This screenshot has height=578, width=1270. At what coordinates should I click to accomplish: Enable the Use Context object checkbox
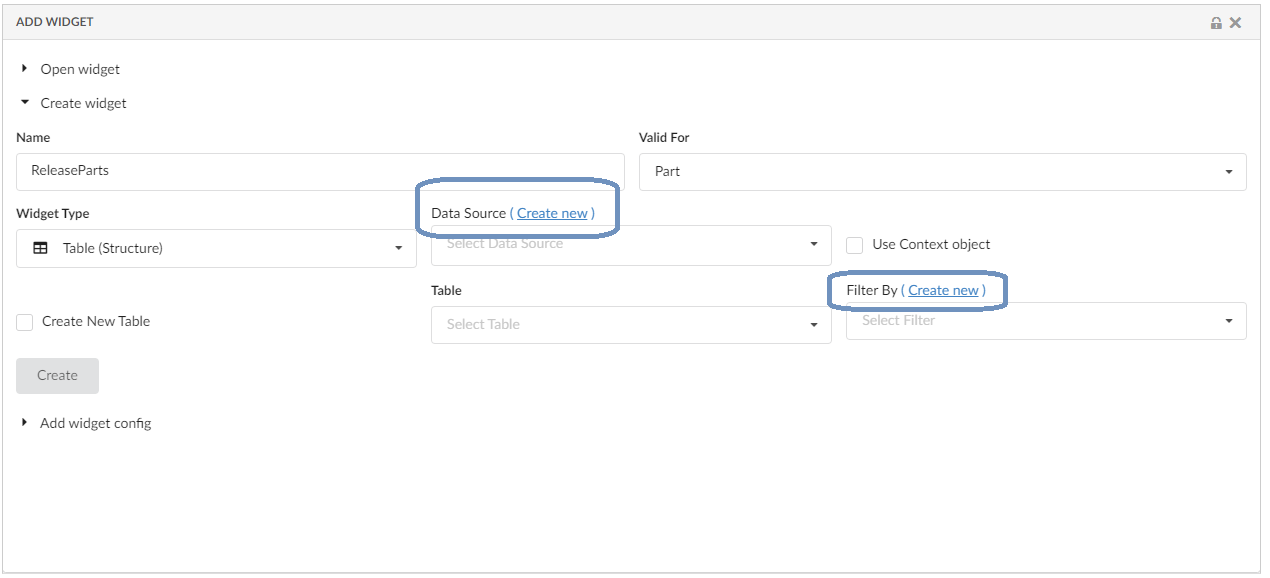point(855,245)
